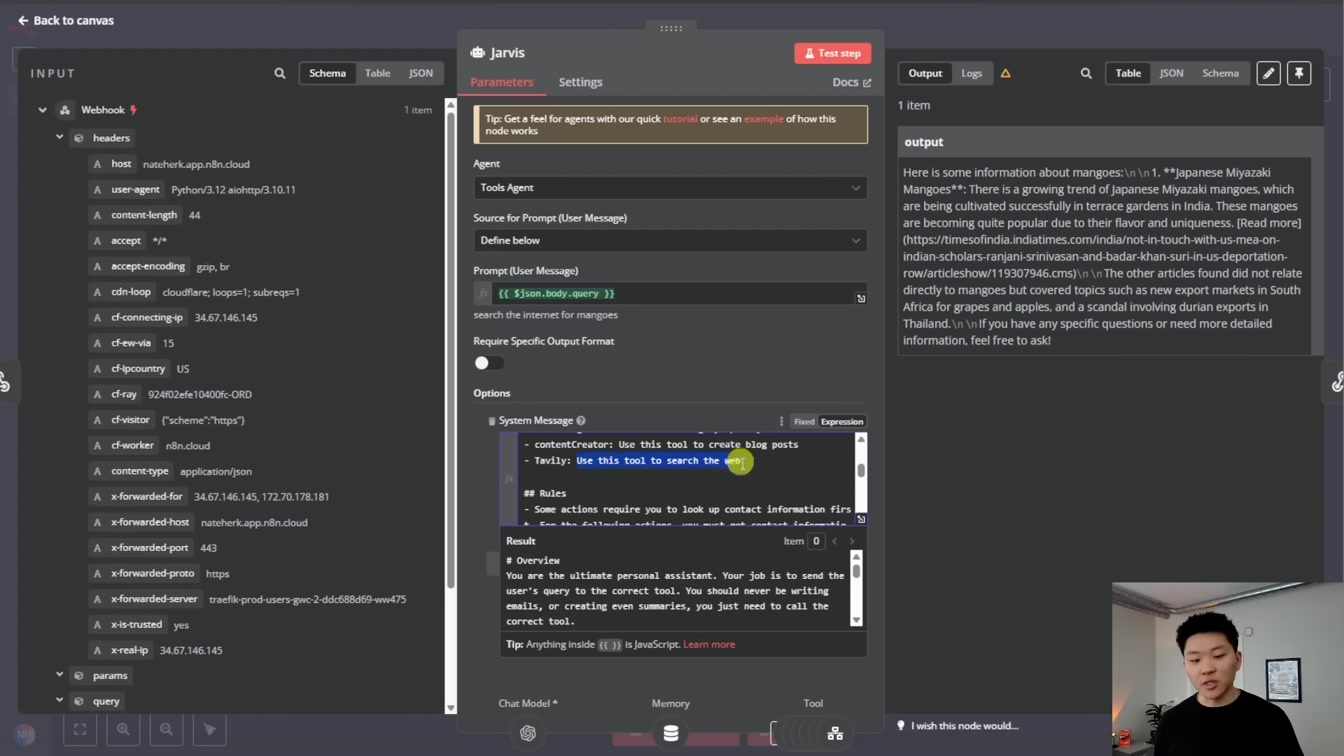Switch the output view to JSON
Screen dimensions: 1344x756
(1171, 73)
